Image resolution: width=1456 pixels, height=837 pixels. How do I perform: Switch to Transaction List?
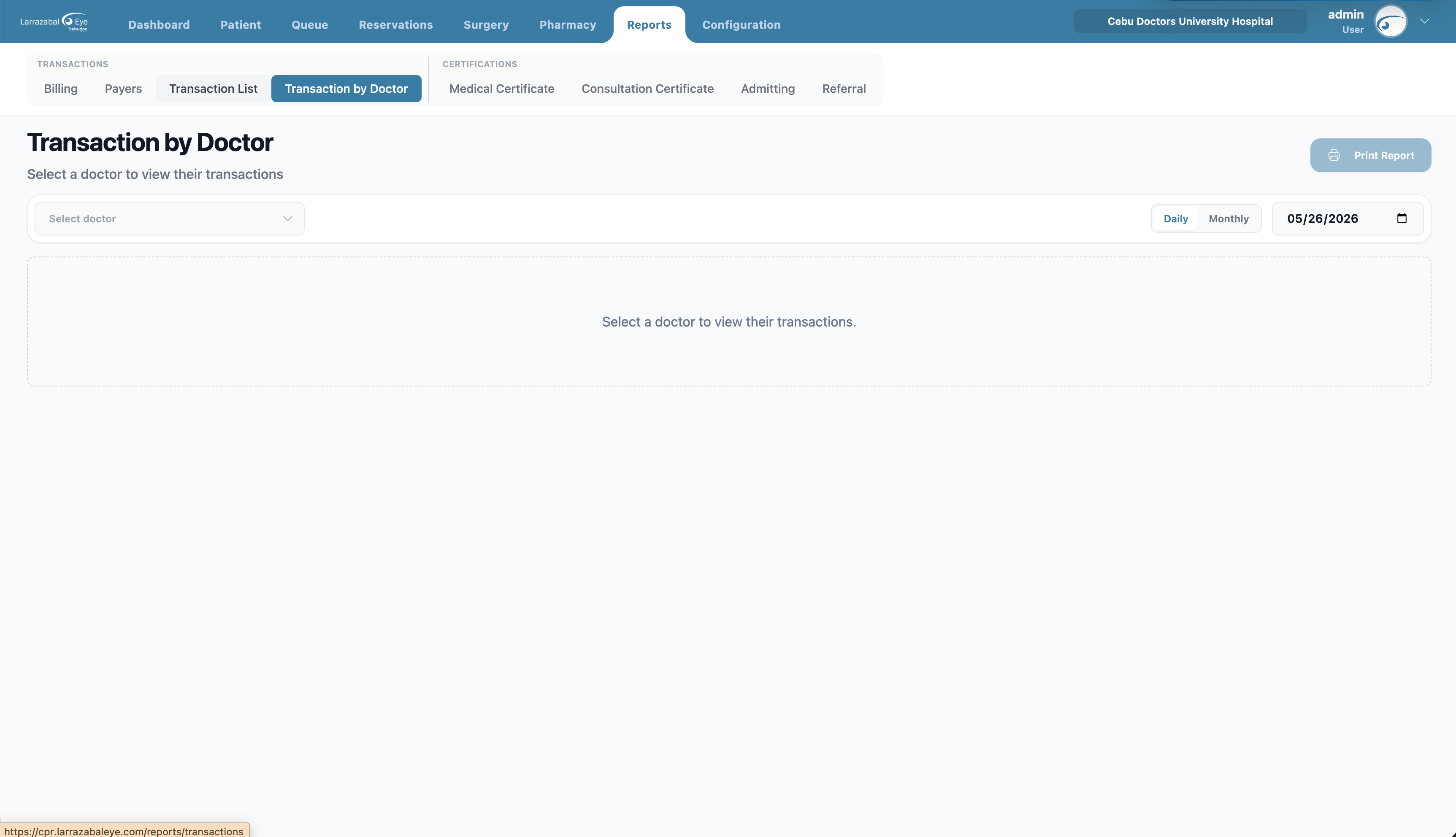tap(214, 89)
